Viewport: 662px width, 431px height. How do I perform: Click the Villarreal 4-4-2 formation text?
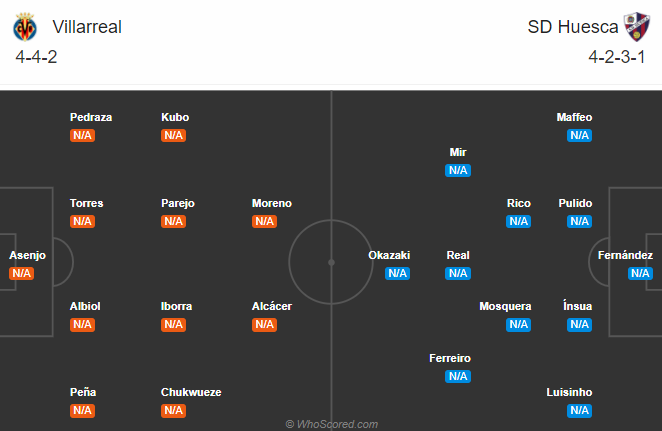[36, 57]
